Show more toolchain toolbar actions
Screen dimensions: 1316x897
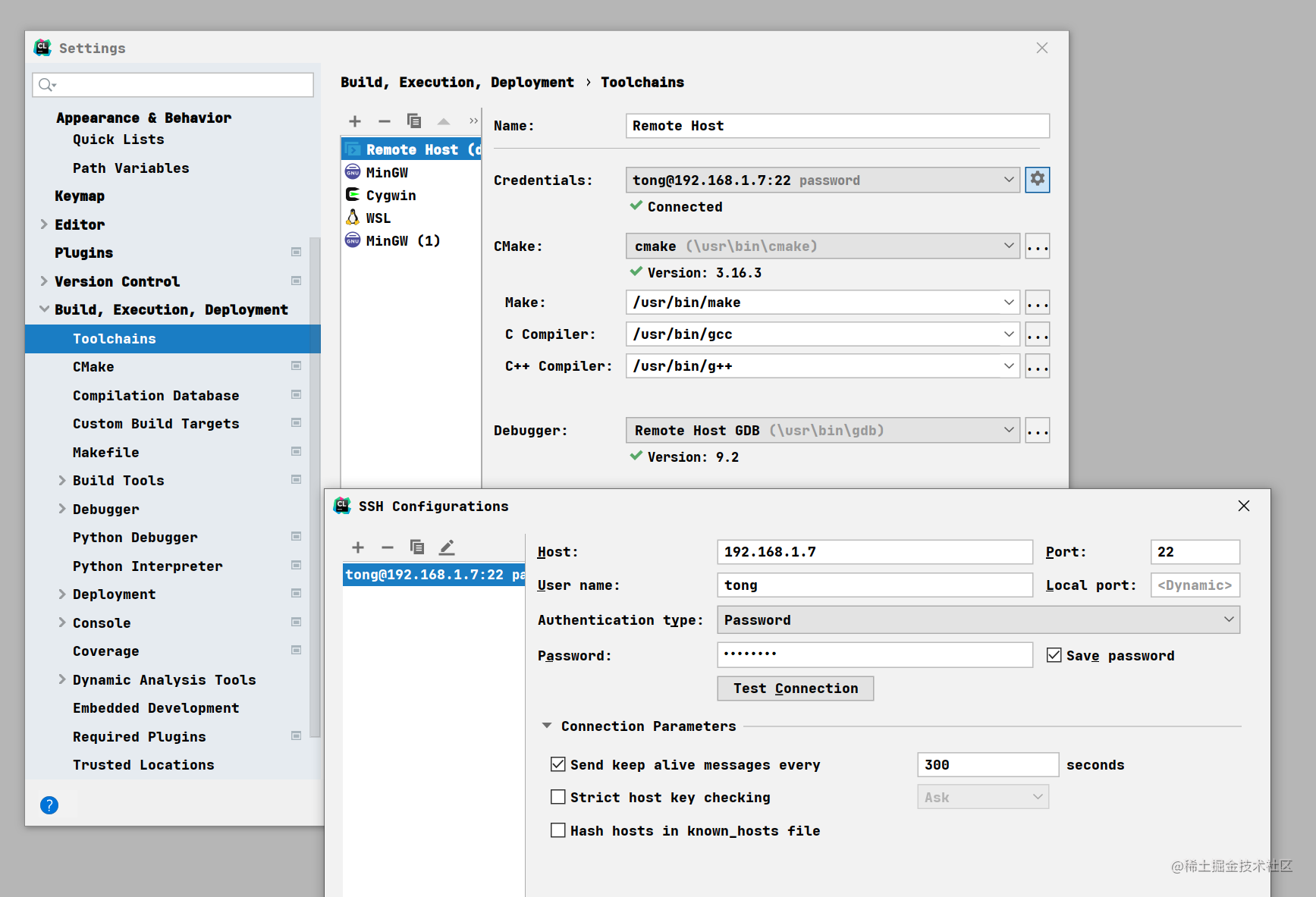coord(473,121)
